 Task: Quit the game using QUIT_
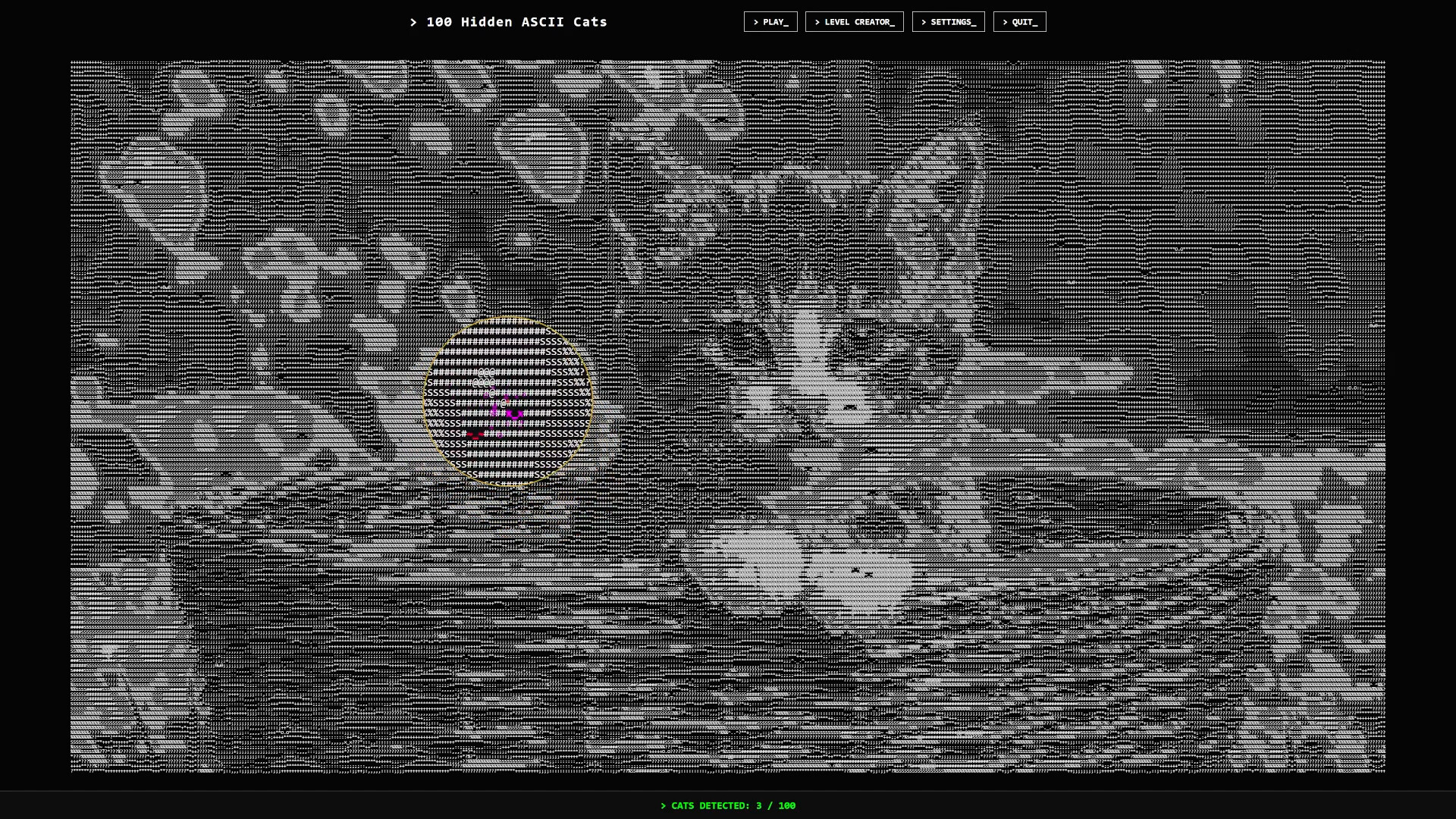click(x=1020, y=22)
